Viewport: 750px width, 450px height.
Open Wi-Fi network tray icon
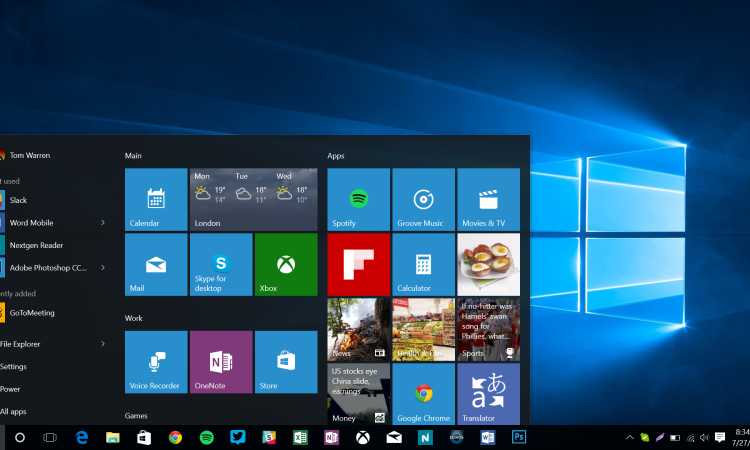click(x=690, y=437)
